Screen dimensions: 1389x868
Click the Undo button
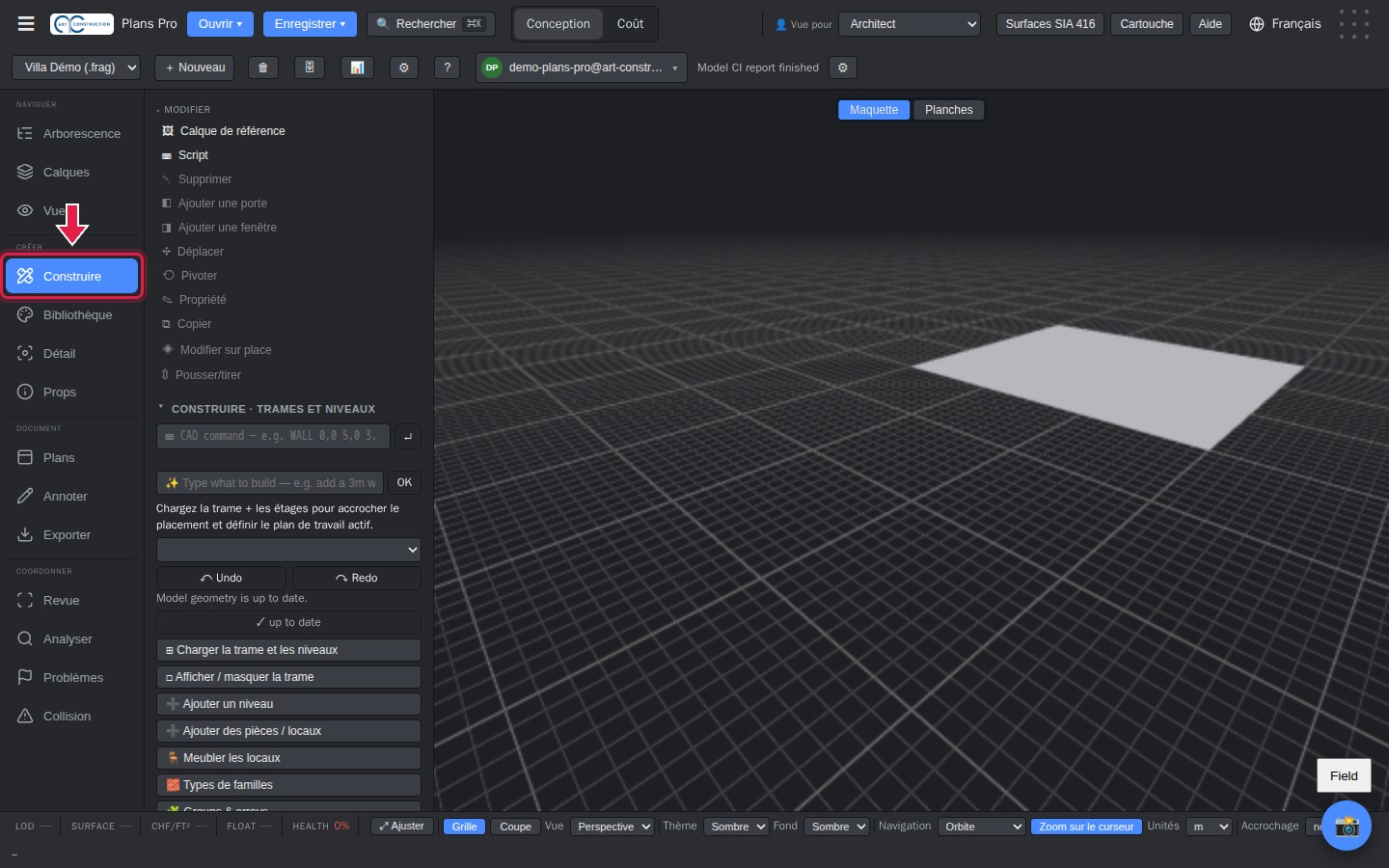pos(221,578)
